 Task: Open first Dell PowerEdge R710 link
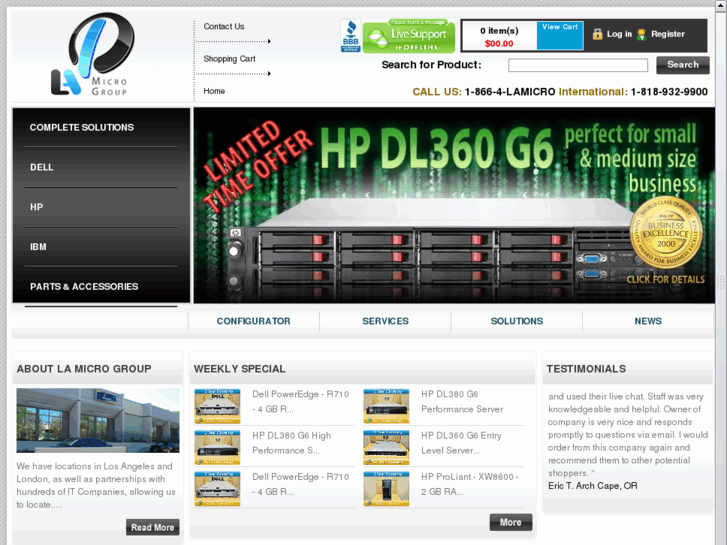tap(300, 402)
